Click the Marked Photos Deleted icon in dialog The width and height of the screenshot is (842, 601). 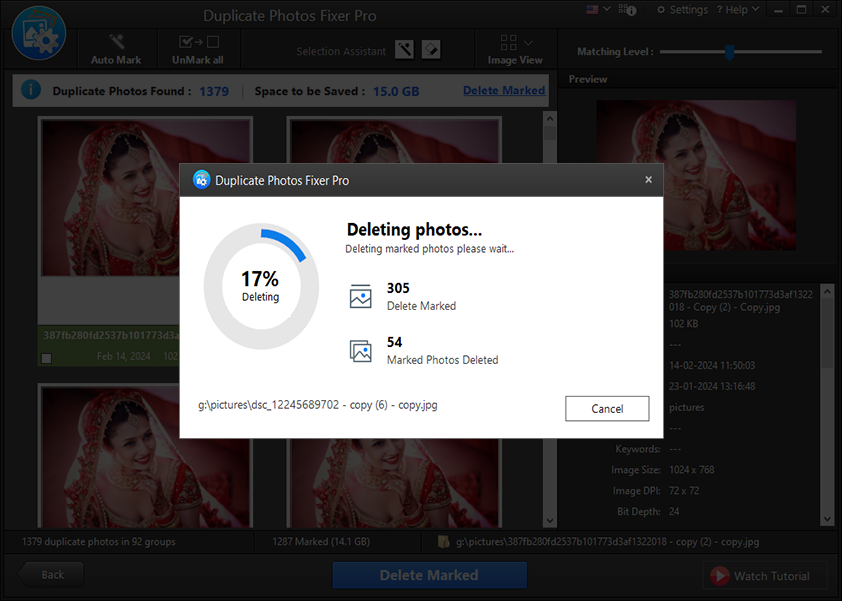tap(360, 351)
